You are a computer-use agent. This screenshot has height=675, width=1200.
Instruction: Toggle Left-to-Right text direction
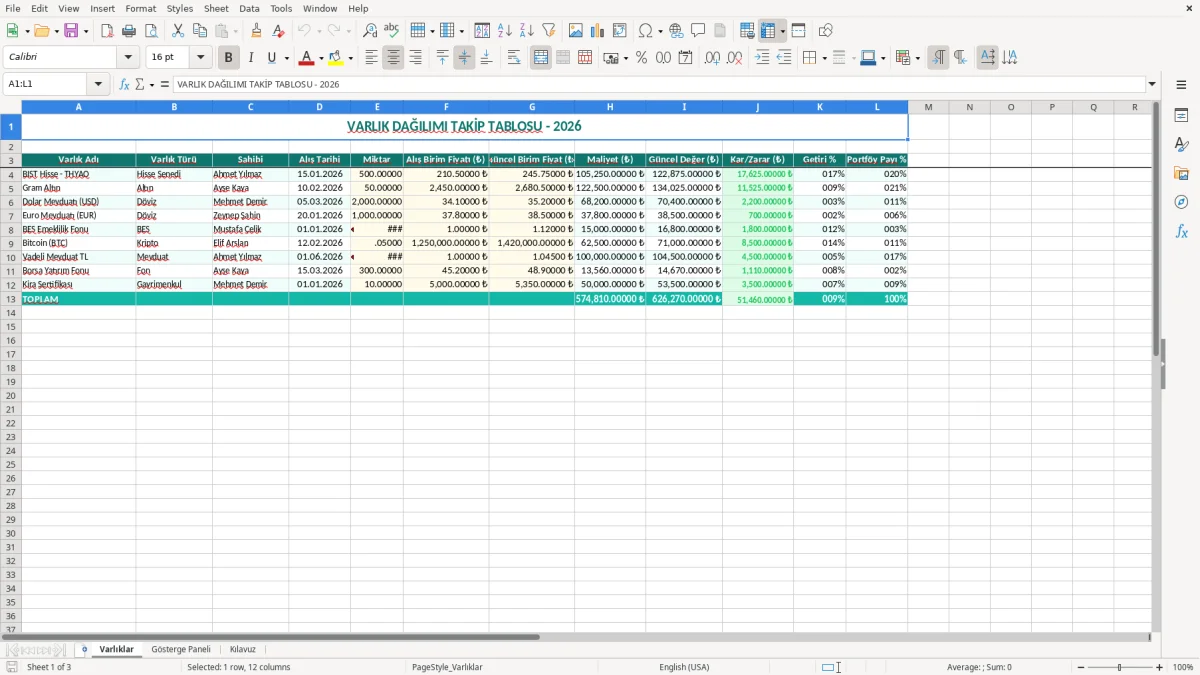pos(938,58)
